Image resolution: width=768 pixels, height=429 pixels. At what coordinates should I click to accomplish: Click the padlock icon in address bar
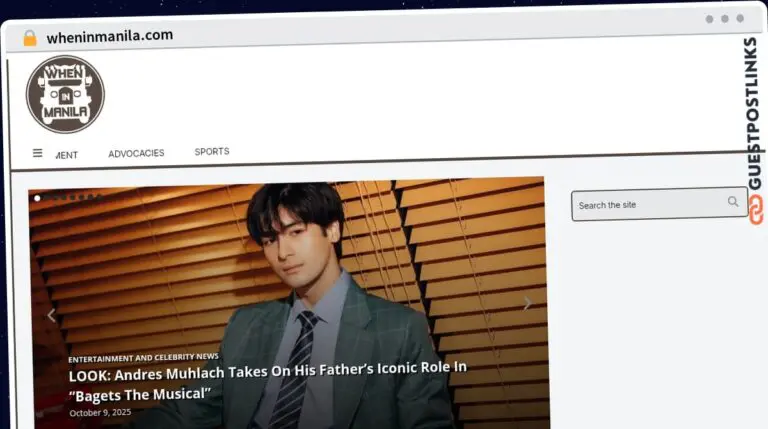[30, 38]
